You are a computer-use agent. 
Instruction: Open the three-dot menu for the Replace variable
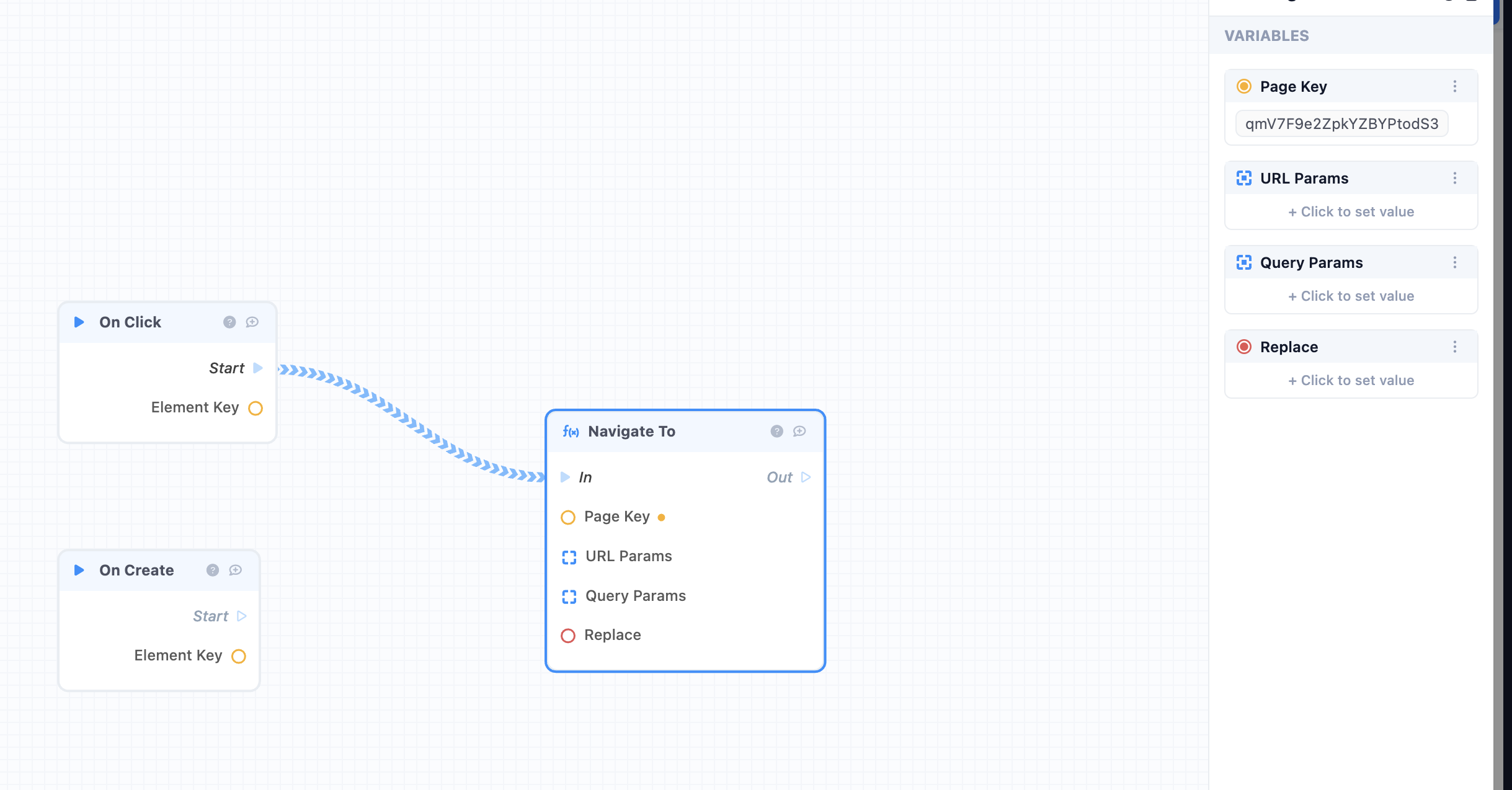tap(1456, 347)
